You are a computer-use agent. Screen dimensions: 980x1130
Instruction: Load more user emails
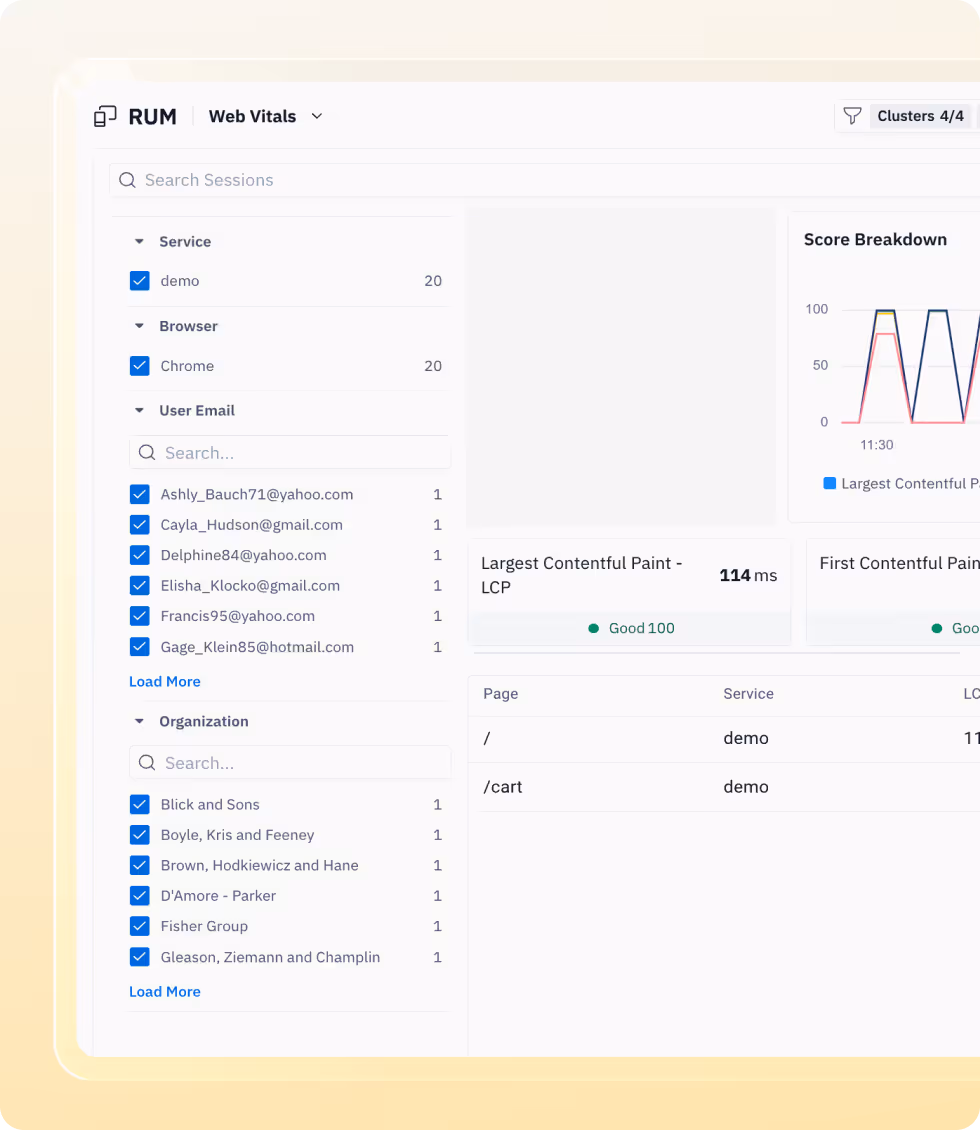pos(165,682)
